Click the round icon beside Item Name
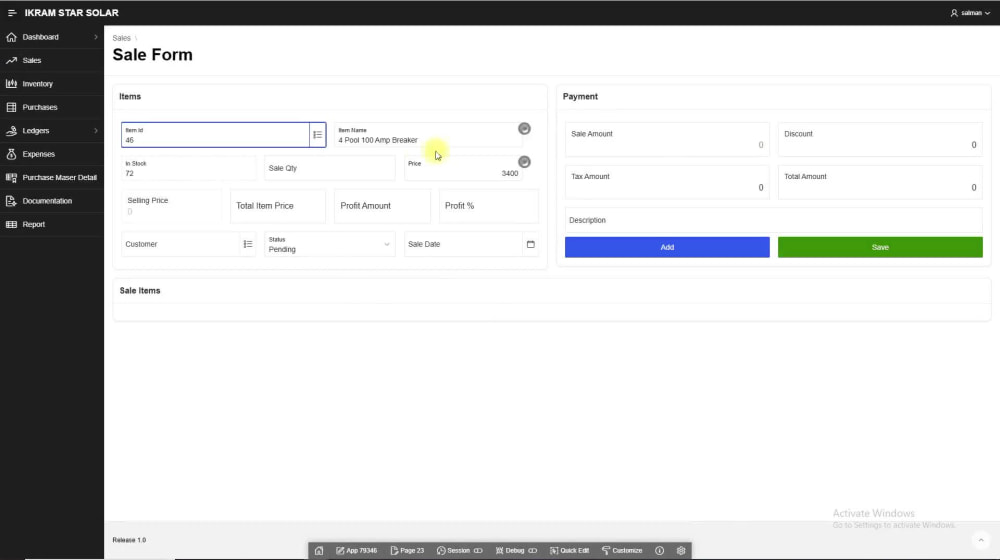This screenshot has width=1000, height=560. pyautogui.click(x=524, y=129)
